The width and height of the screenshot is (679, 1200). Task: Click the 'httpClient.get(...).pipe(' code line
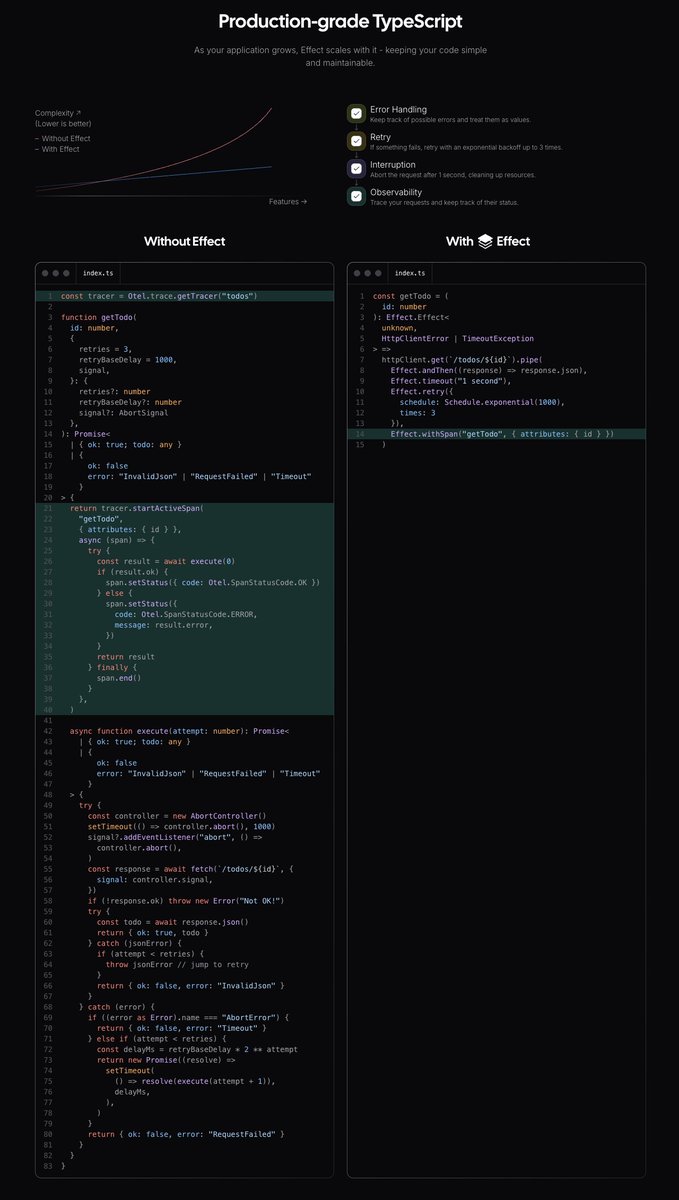click(460, 359)
